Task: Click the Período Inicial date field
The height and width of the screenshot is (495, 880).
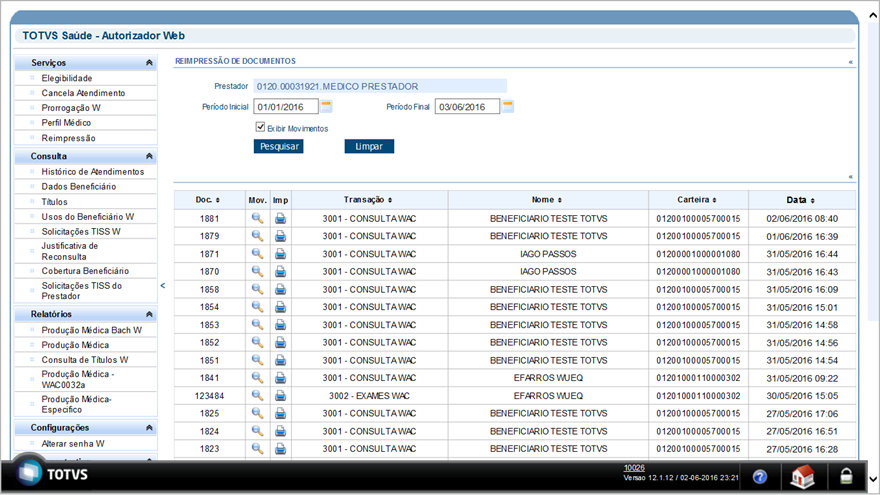Action: tap(286, 107)
